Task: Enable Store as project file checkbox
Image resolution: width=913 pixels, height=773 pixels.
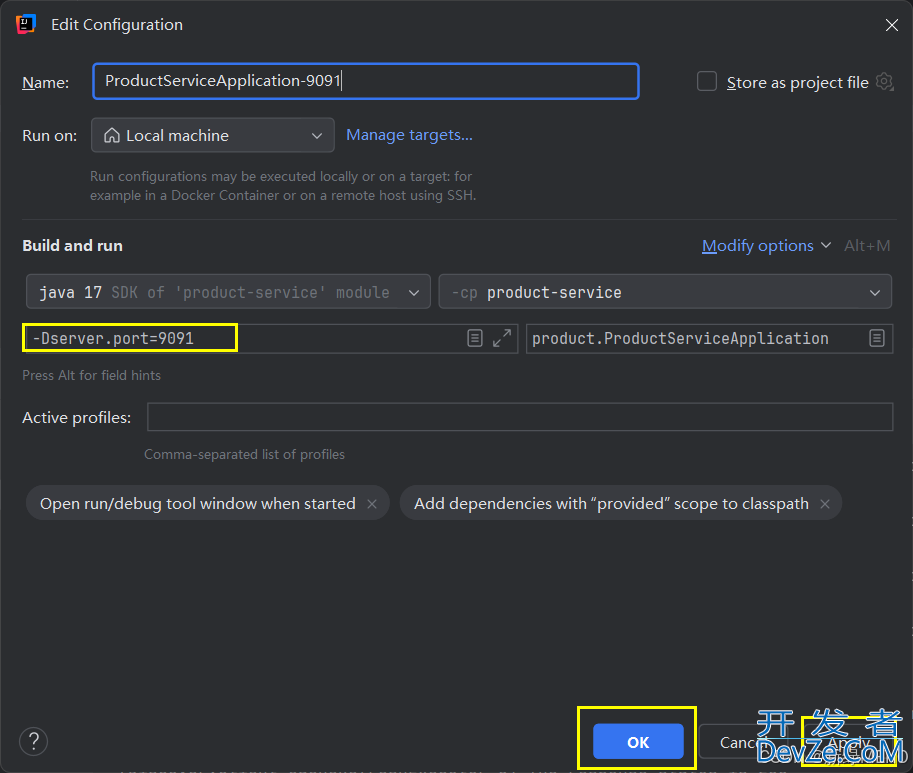Action: tap(706, 81)
